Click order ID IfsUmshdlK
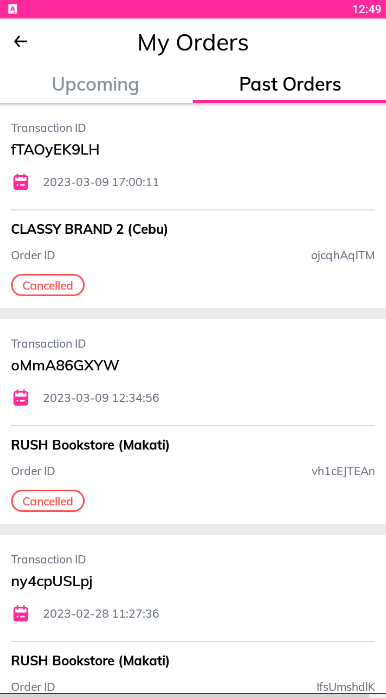The height and width of the screenshot is (698, 386). 345,687
